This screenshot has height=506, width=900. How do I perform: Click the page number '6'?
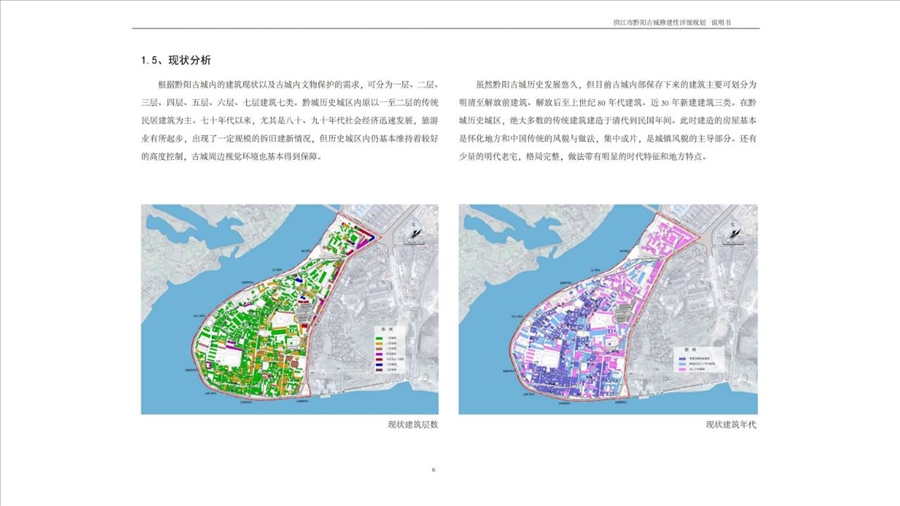point(433,470)
